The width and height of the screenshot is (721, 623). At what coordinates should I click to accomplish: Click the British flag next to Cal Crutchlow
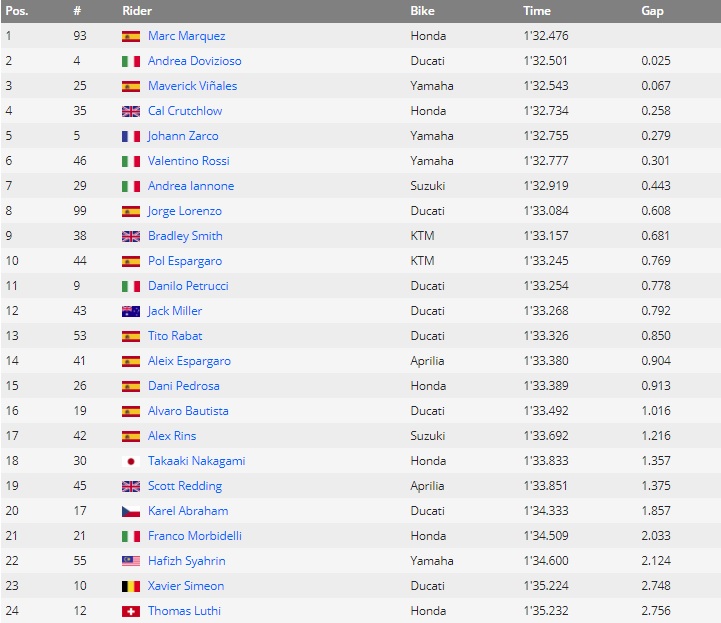click(x=131, y=111)
